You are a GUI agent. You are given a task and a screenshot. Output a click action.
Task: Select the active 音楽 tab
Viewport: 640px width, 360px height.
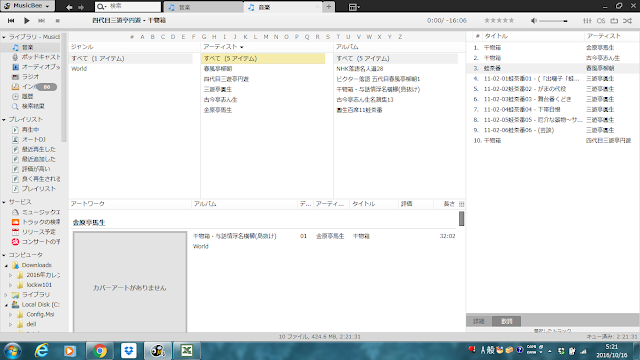click(x=283, y=7)
